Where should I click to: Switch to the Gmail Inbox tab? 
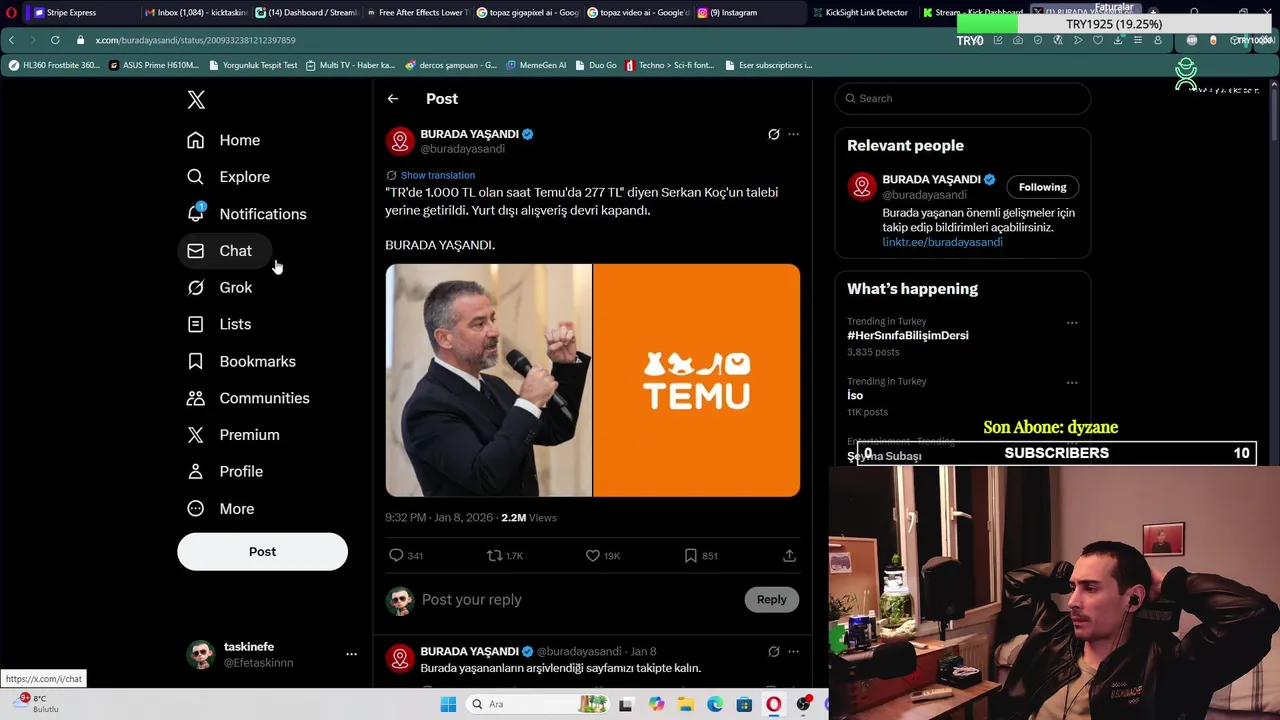195,12
